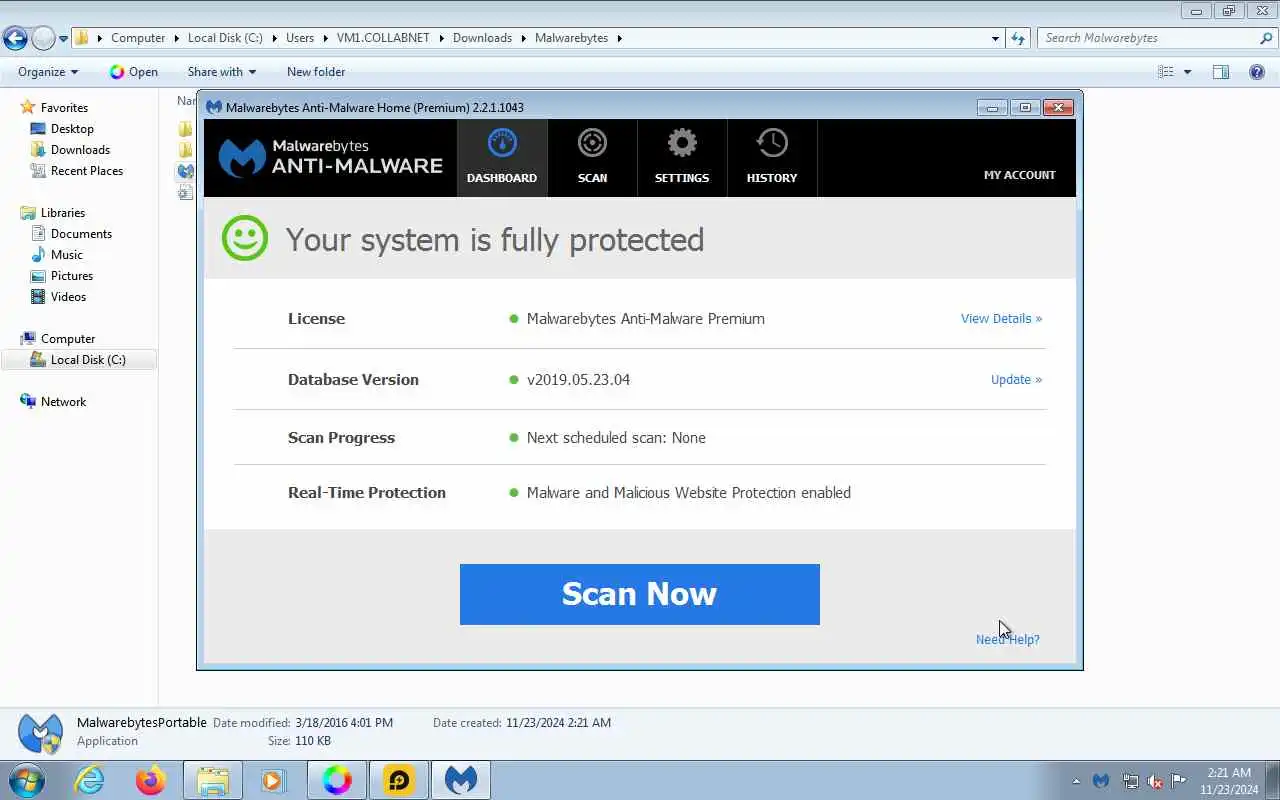The width and height of the screenshot is (1280, 800).
Task: Open the Dashboard tab in Malwarebytes
Action: click(502, 158)
